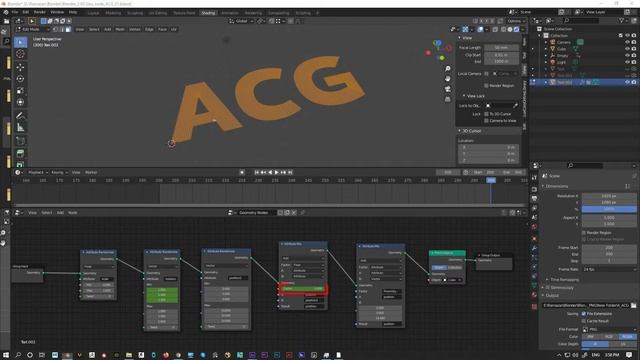Collapse the Dimensions panel

[557, 186]
